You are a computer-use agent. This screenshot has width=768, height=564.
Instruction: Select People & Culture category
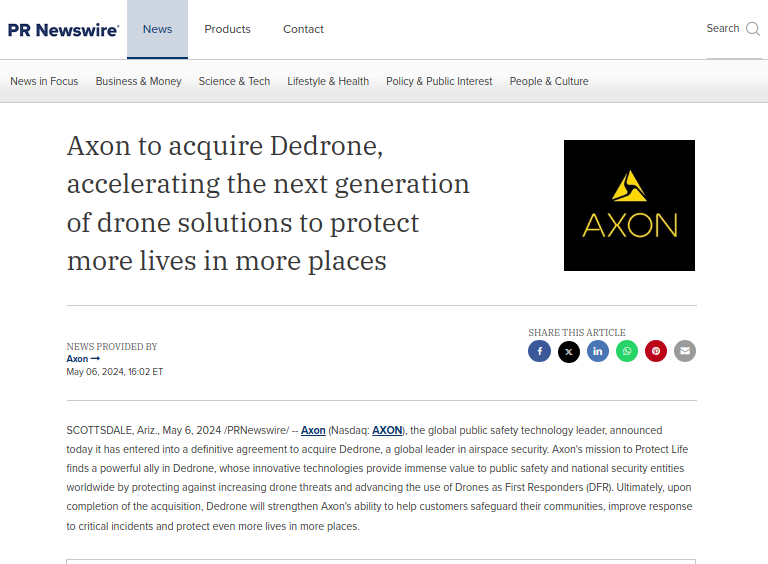(549, 81)
